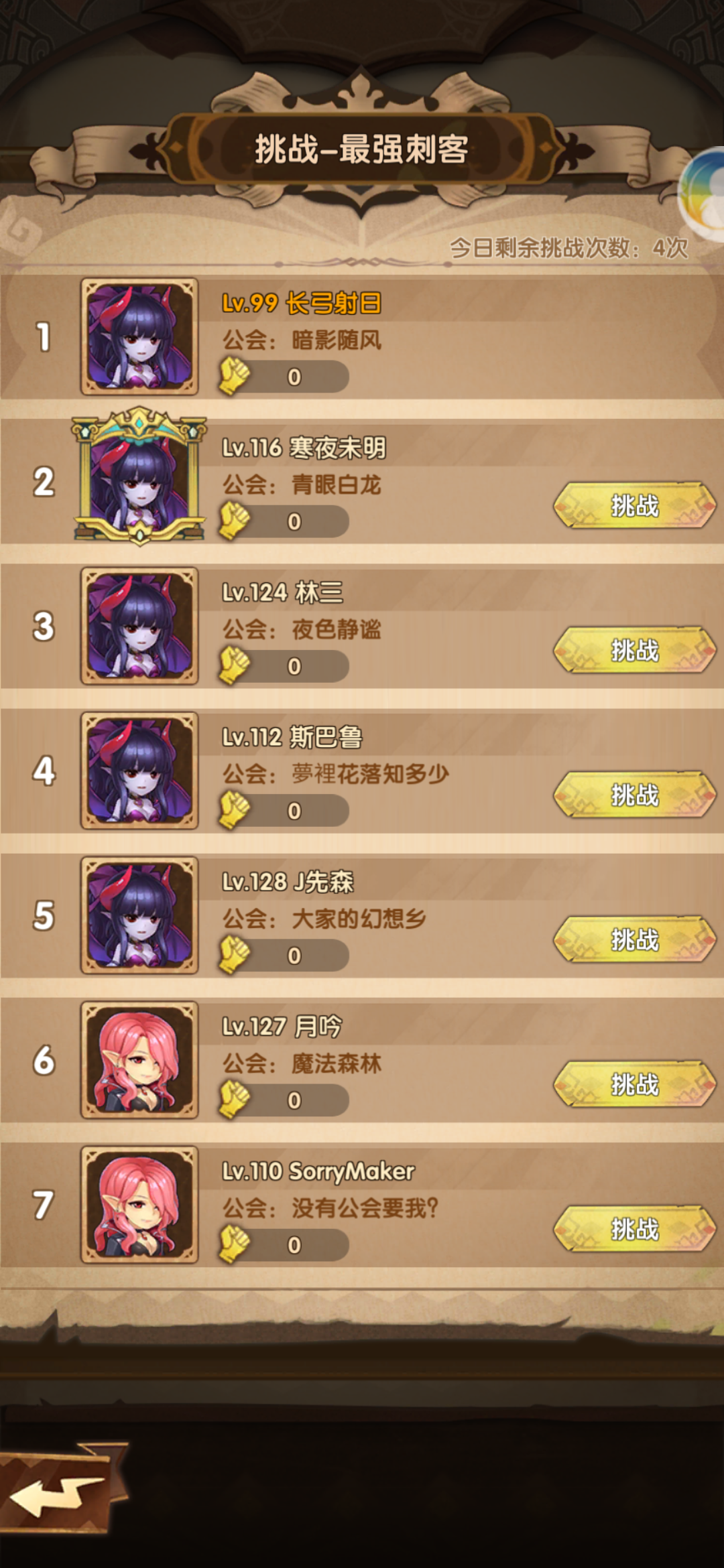
Task: Tap the floating orb icon at right edge
Action: tap(702, 194)
